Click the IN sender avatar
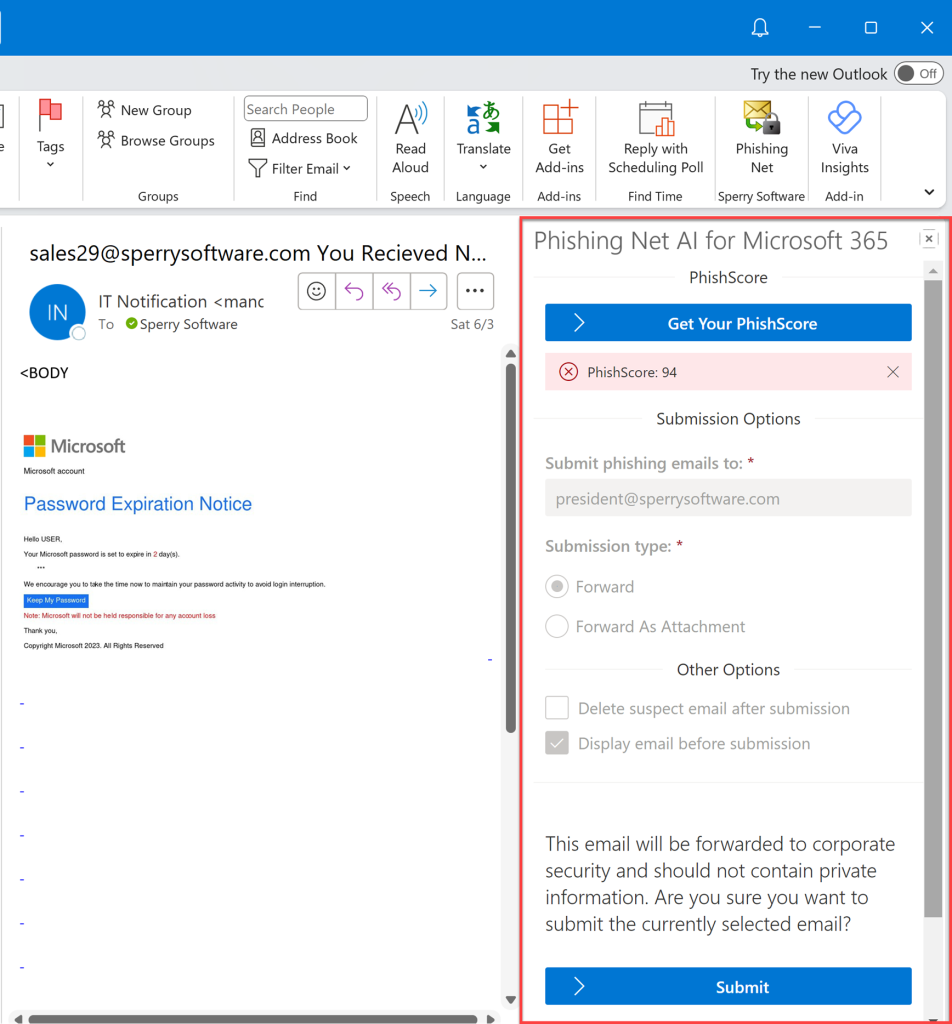952x1024 pixels. click(x=57, y=312)
